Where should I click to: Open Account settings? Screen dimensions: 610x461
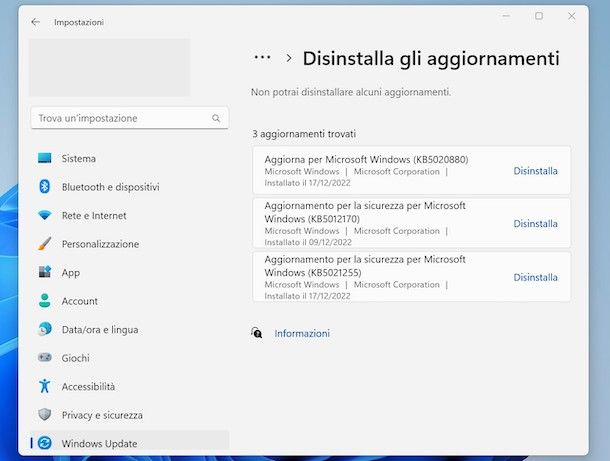pos(130,301)
